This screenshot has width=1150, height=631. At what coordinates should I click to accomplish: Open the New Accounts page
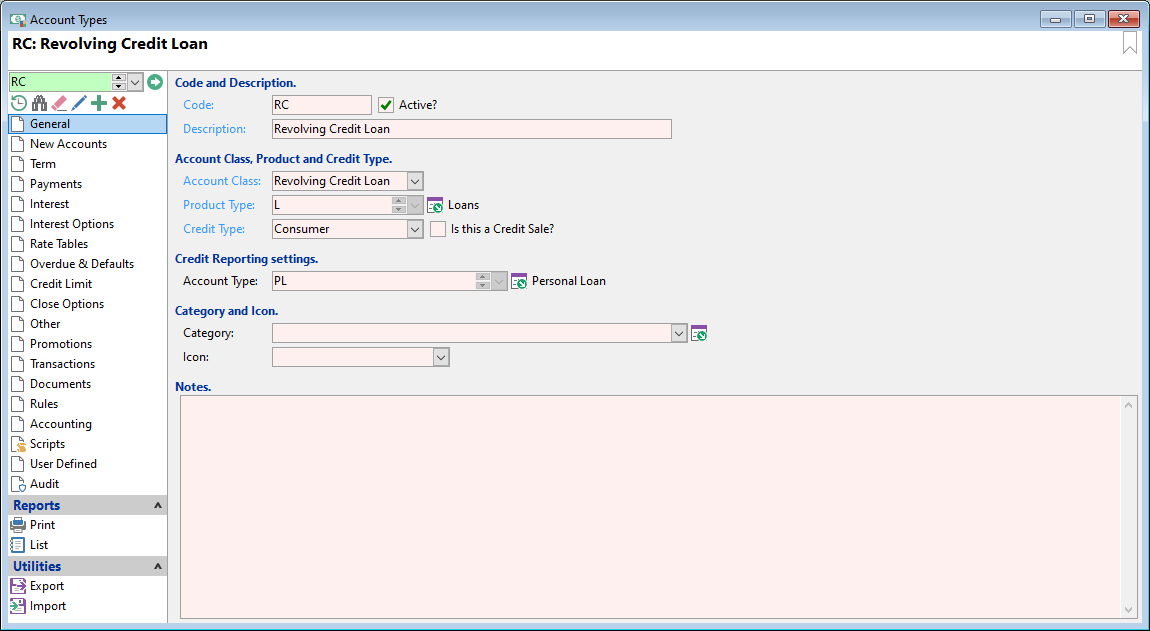click(88, 144)
